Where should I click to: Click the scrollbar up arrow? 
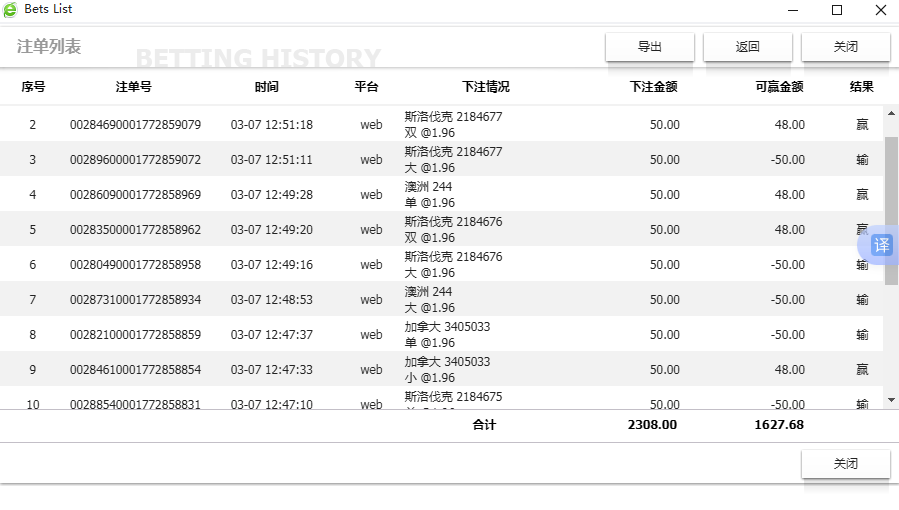click(x=892, y=113)
